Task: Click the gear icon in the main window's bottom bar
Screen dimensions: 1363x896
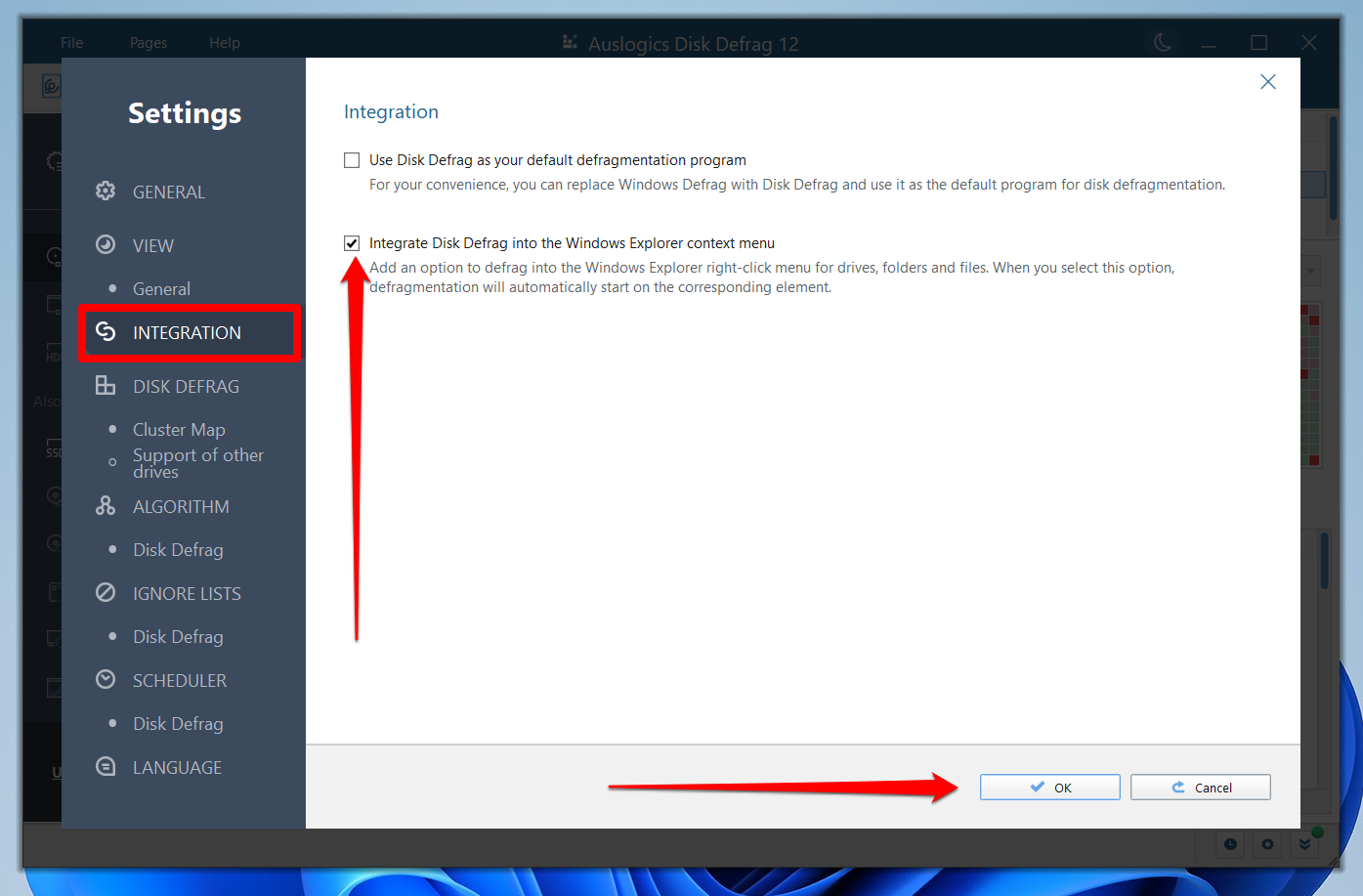Action: (x=1267, y=844)
